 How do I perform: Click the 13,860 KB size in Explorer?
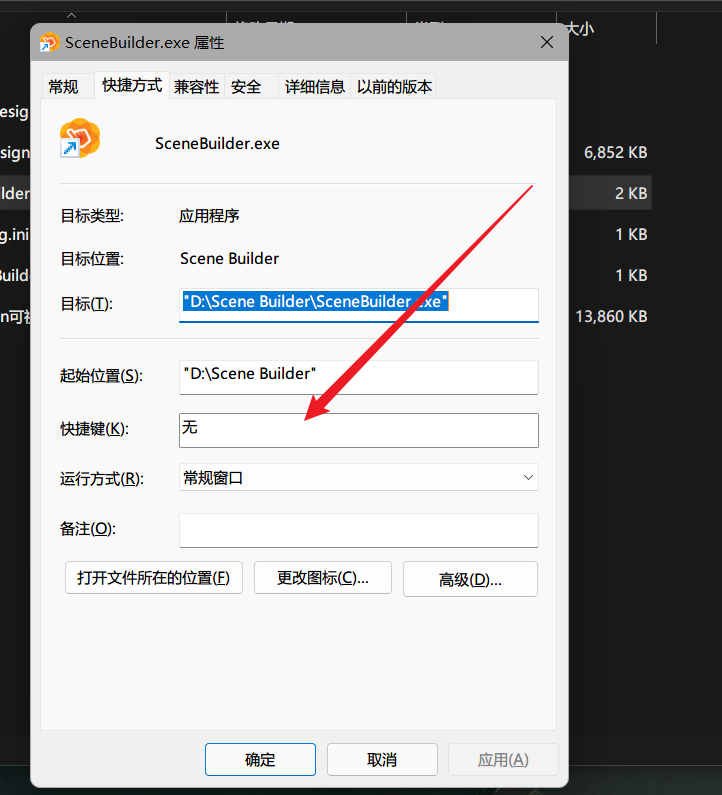pyautogui.click(x=611, y=316)
